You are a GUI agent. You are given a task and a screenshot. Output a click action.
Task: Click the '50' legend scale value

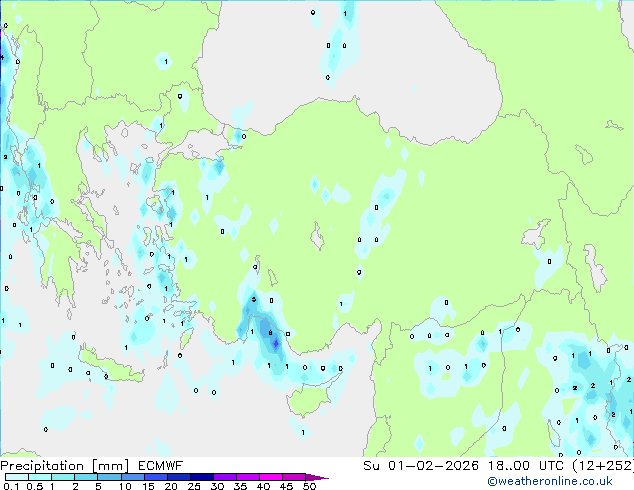tap(309, 486)
